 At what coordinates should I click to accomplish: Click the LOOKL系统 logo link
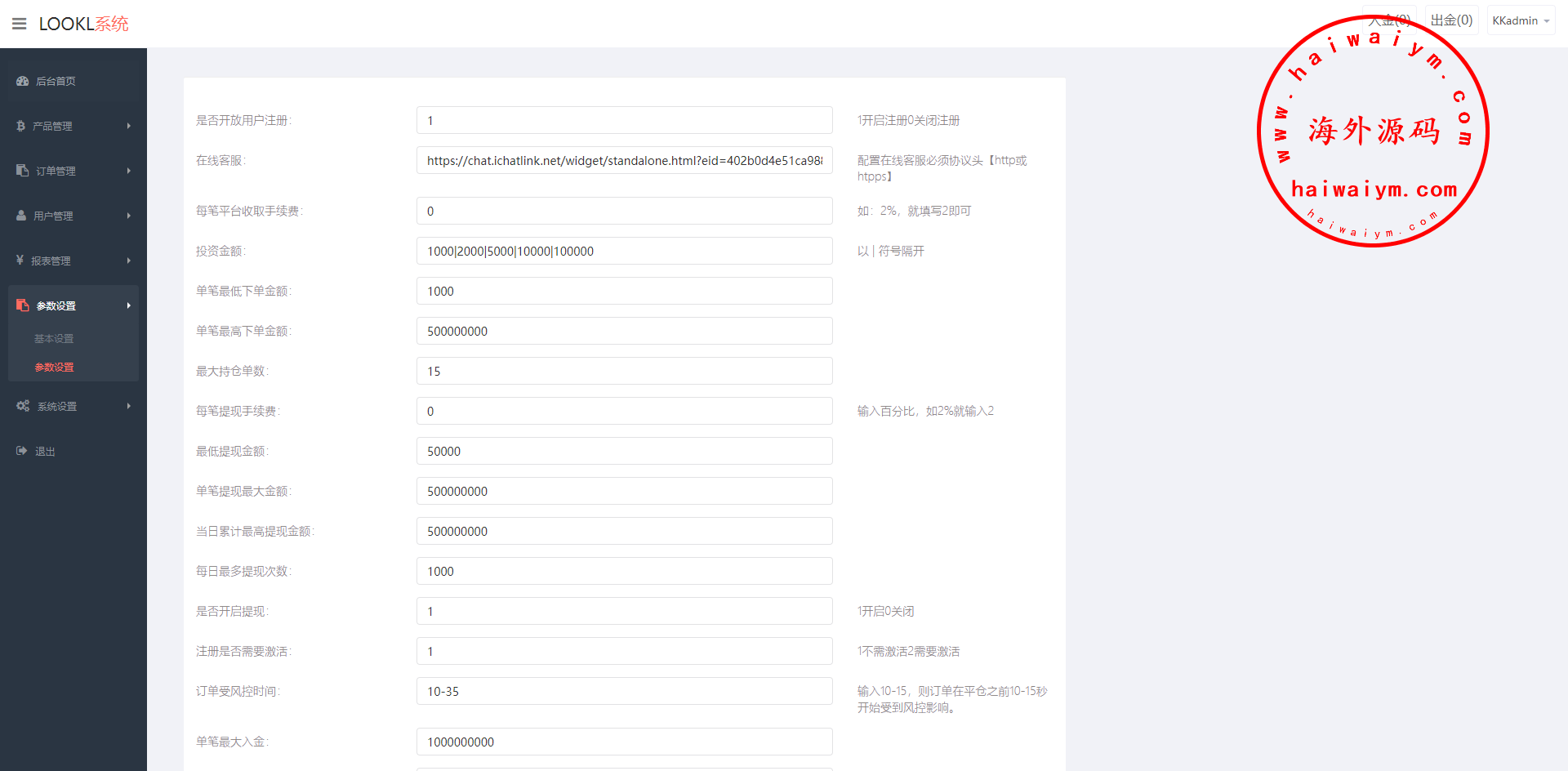point(83,24)
